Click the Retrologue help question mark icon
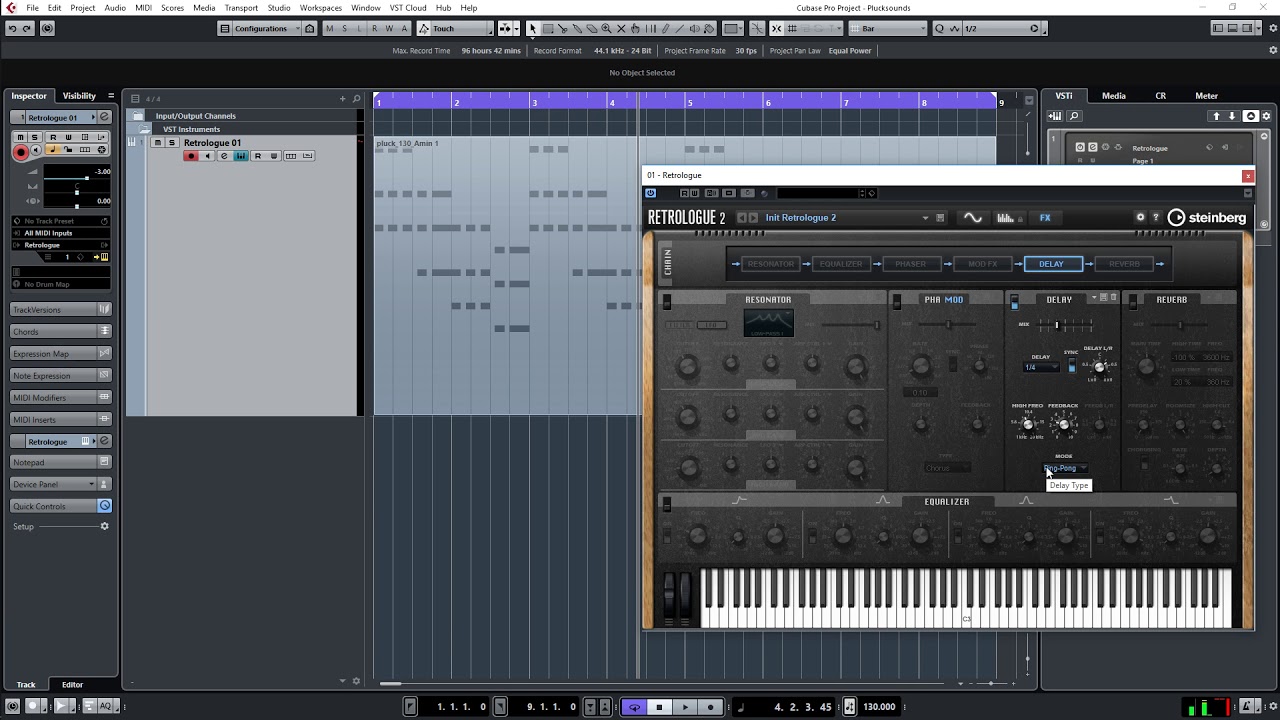Image resolution: width=1280 pixels, height=720 pixels. tap(1156, 217)
